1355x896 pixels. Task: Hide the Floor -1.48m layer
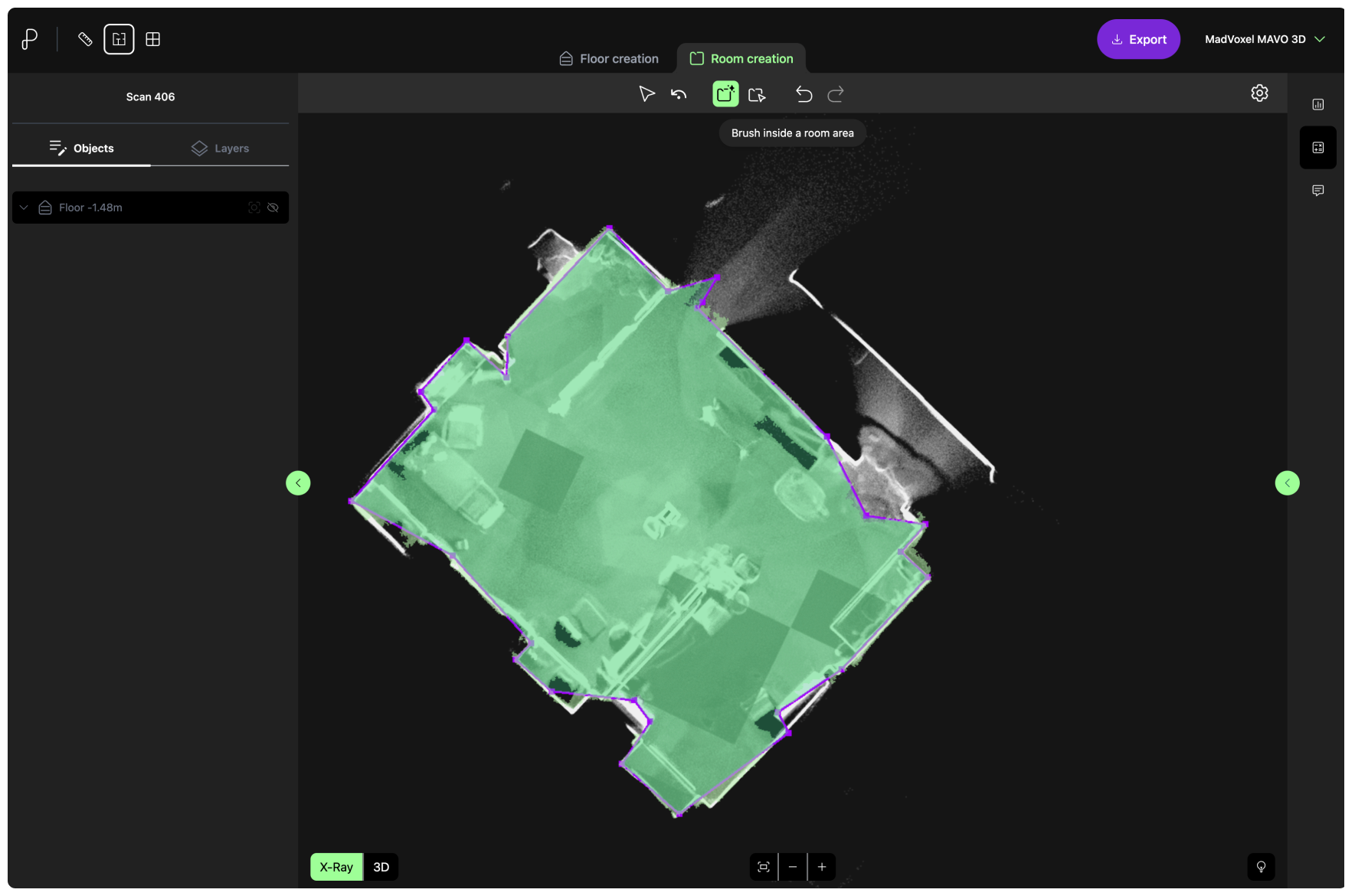pyautogui.click(x=273, y=208)
